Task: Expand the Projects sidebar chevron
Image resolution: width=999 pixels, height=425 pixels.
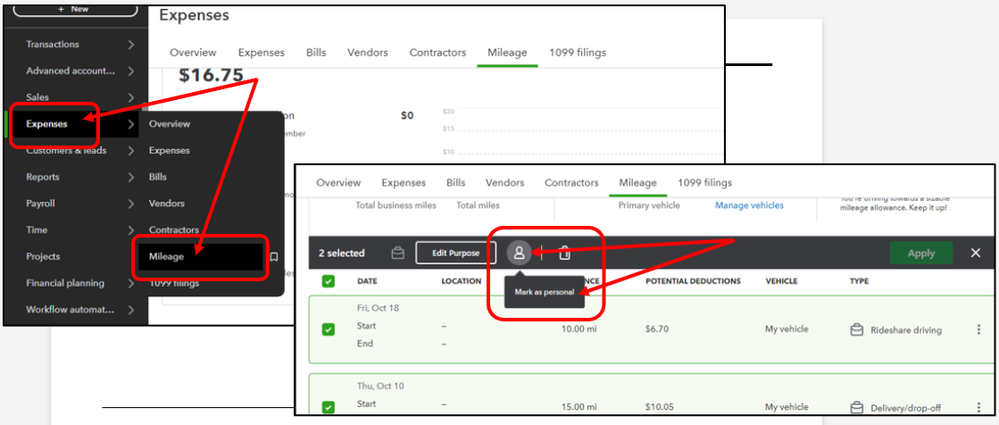Action: point(131,257)
